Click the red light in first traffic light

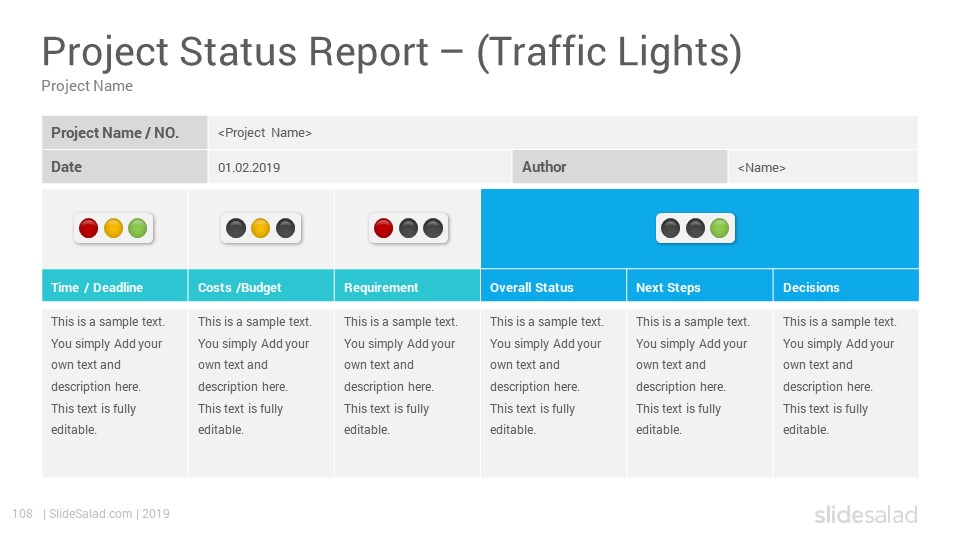[x=89, y=228]
